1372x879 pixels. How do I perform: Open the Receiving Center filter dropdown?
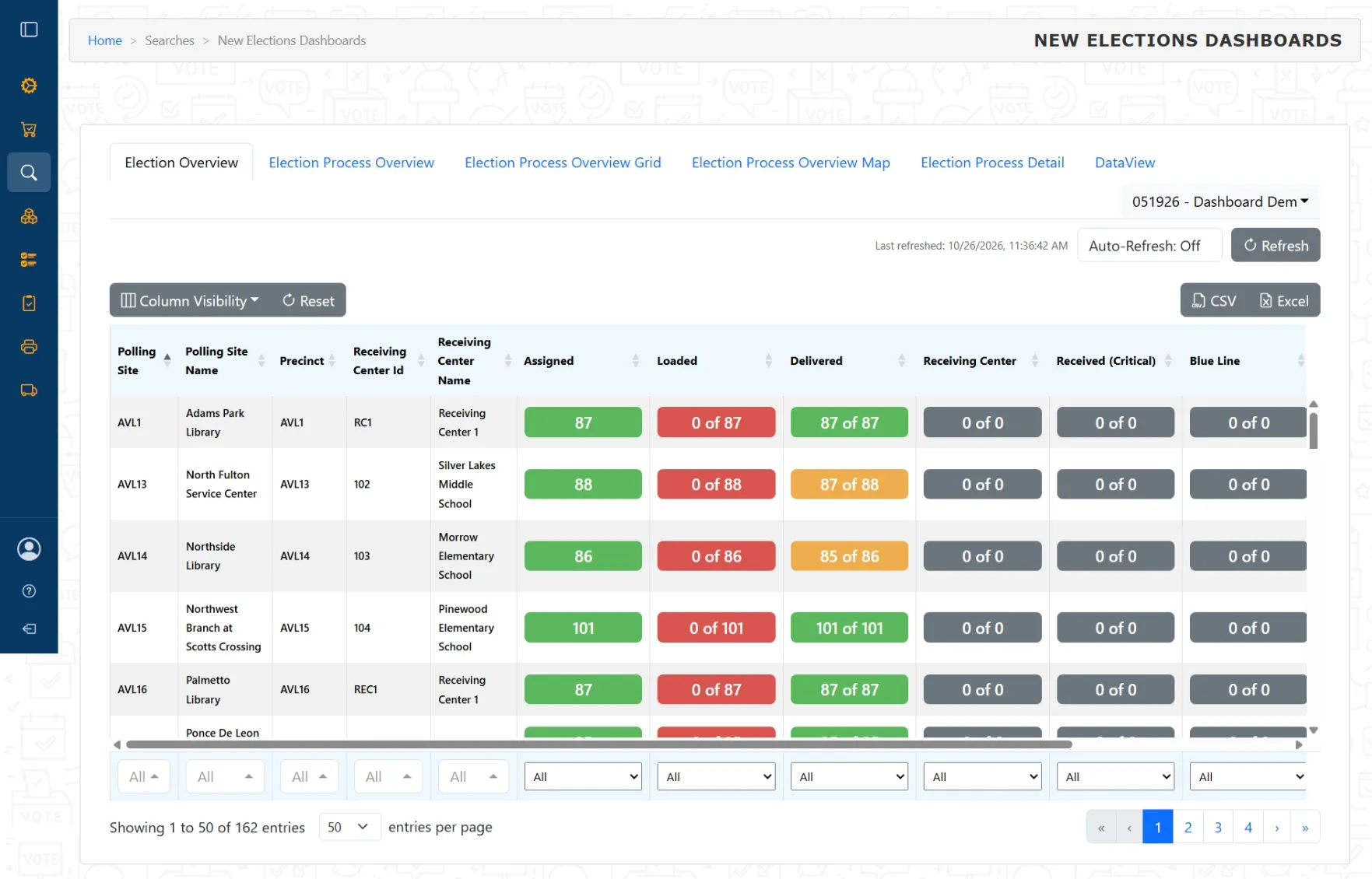coord(982,776)
